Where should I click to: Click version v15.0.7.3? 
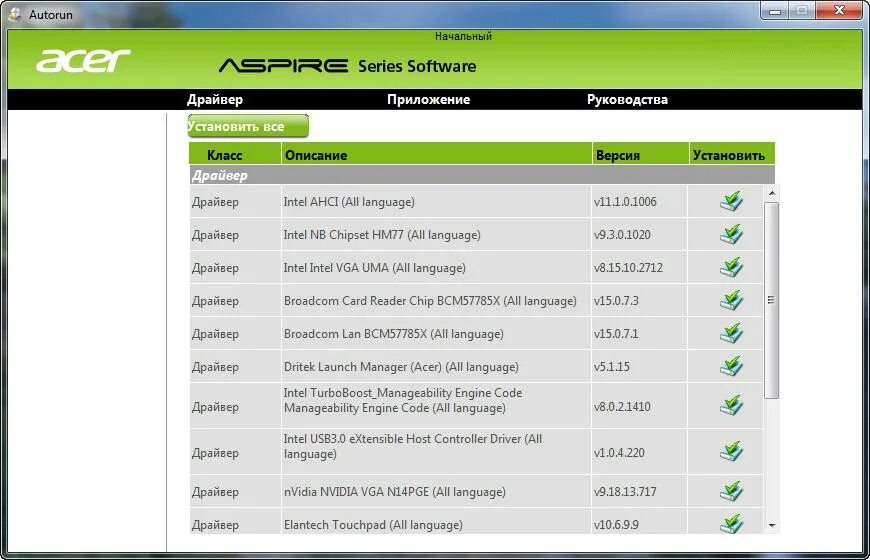(616, 300)
